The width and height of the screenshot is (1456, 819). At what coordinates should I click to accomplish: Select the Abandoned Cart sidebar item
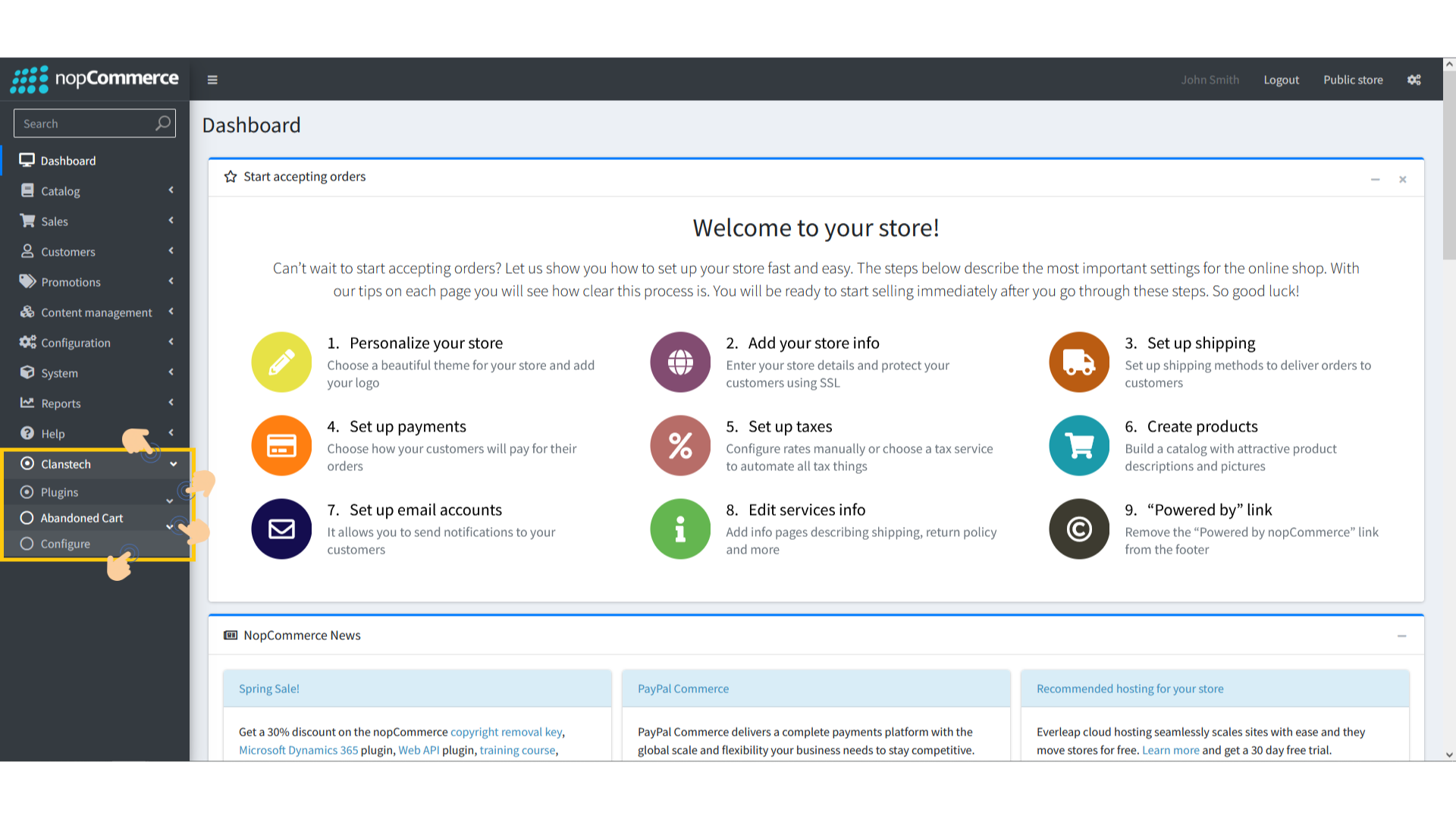[81, 518]
